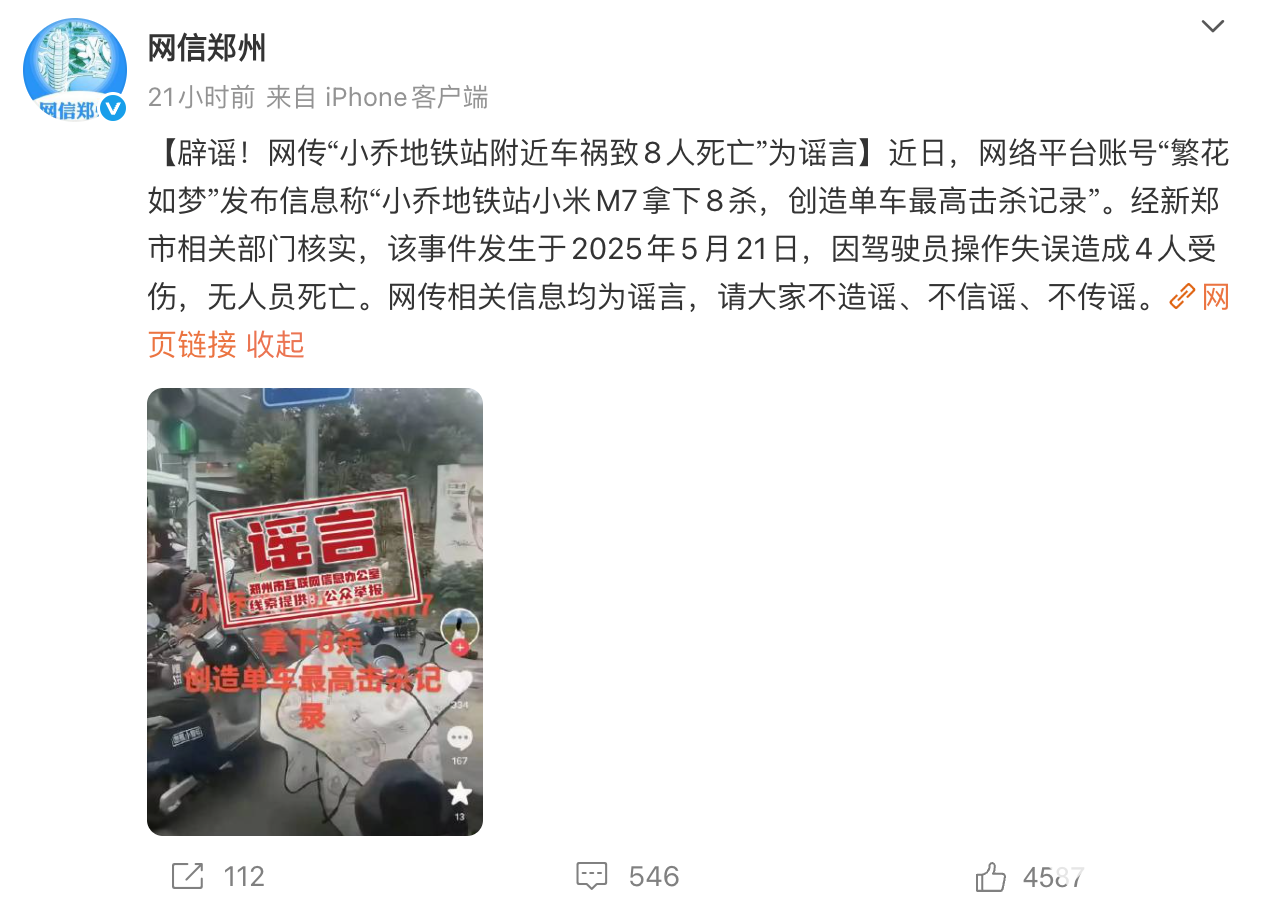Open the repost count 112
Screen dimensions: 1264x908
tap(244, 877)
